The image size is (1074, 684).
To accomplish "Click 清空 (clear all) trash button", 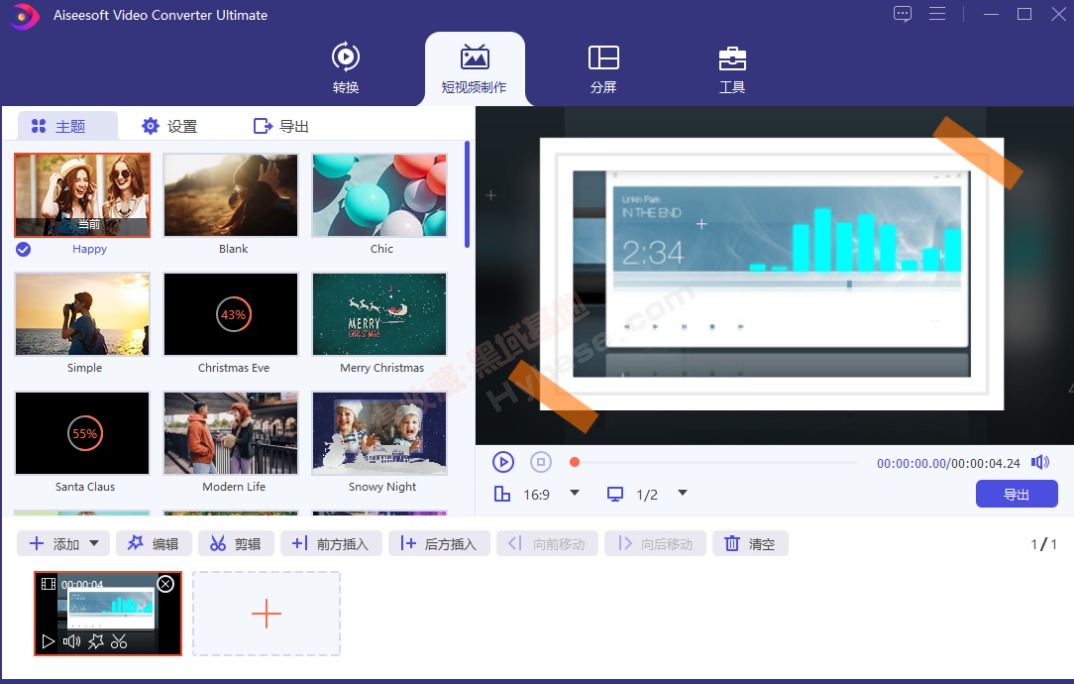I will point(751,544).
